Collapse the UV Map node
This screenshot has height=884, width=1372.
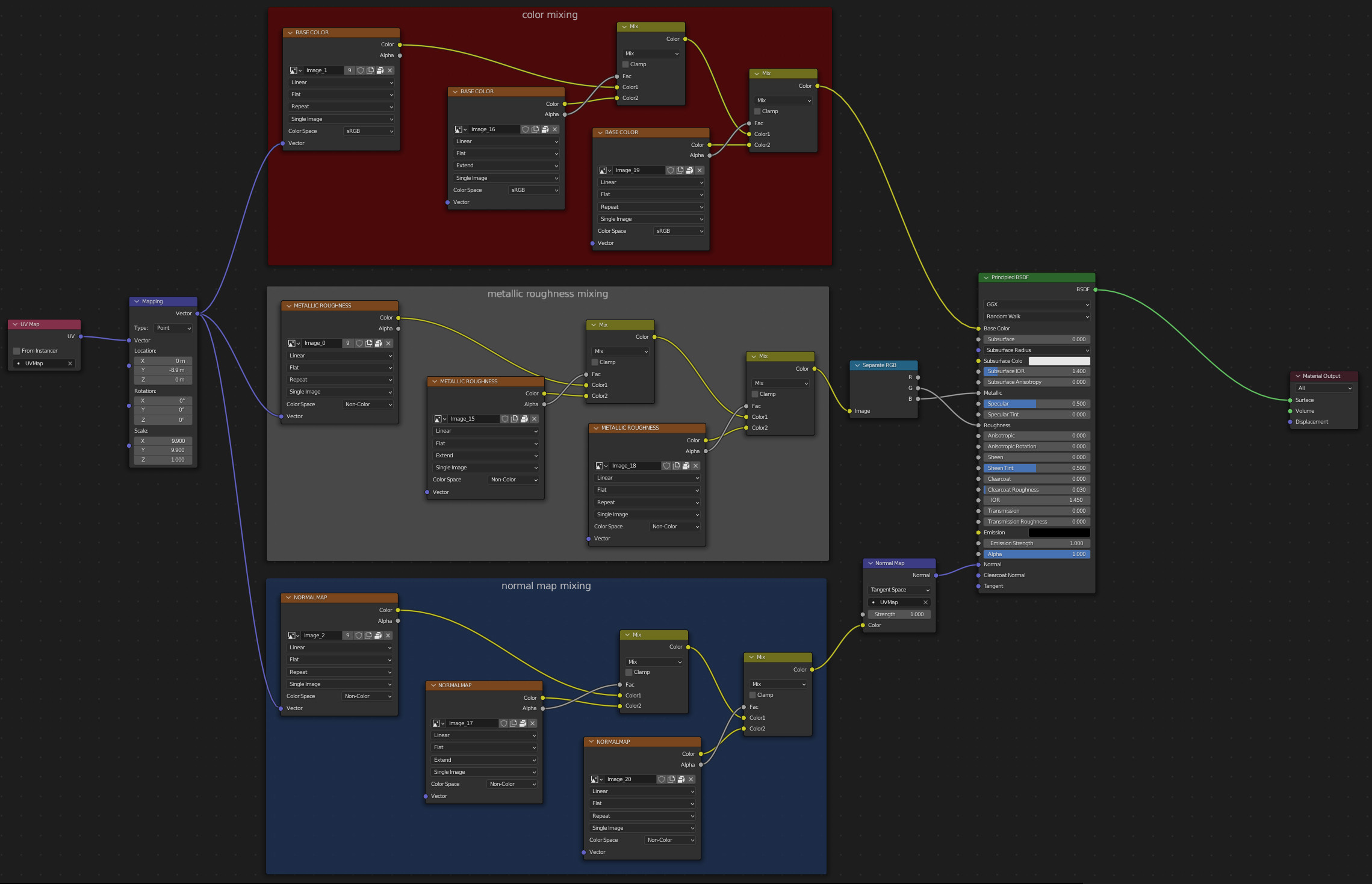[15, 324]
